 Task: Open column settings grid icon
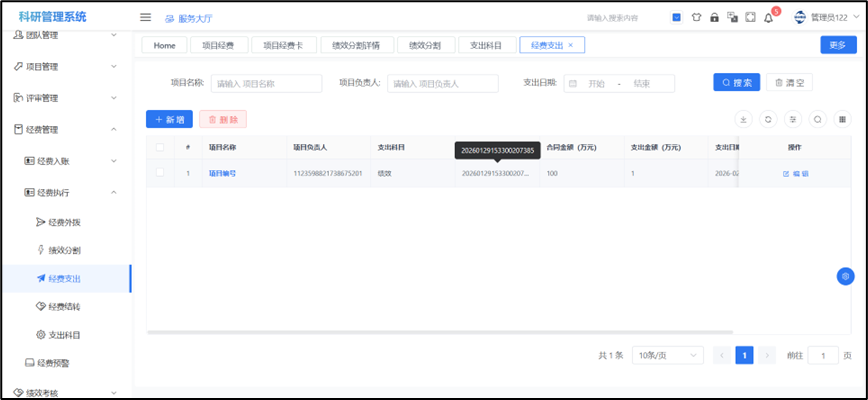tap(843, 119)
